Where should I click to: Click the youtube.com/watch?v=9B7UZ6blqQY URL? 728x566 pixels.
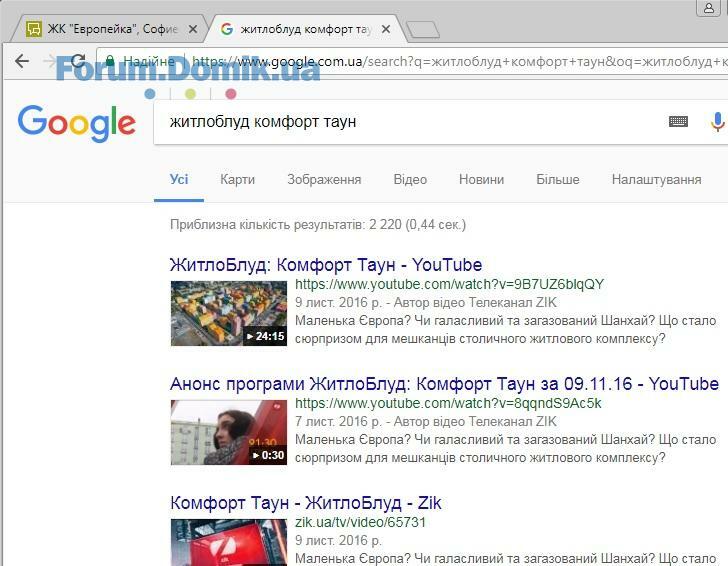pos(449,284)
